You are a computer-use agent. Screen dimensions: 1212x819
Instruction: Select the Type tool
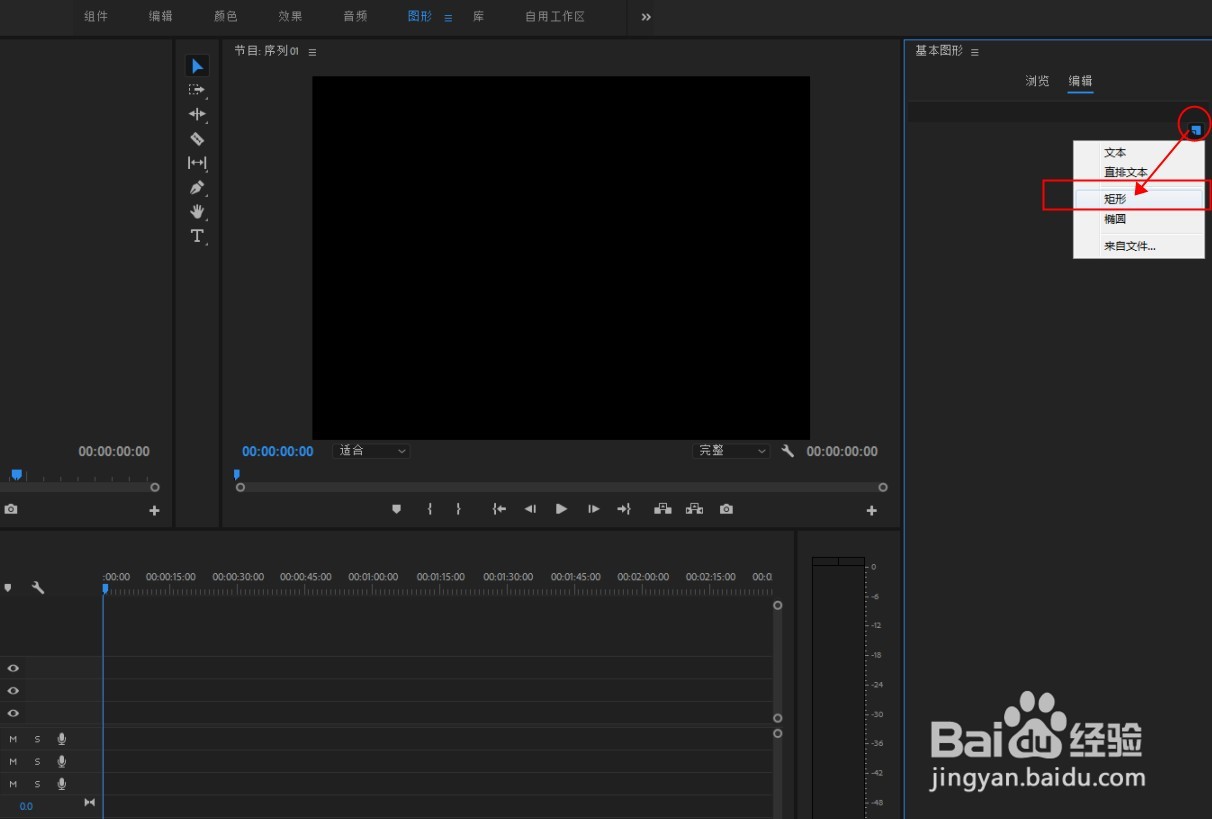[197, 236]
